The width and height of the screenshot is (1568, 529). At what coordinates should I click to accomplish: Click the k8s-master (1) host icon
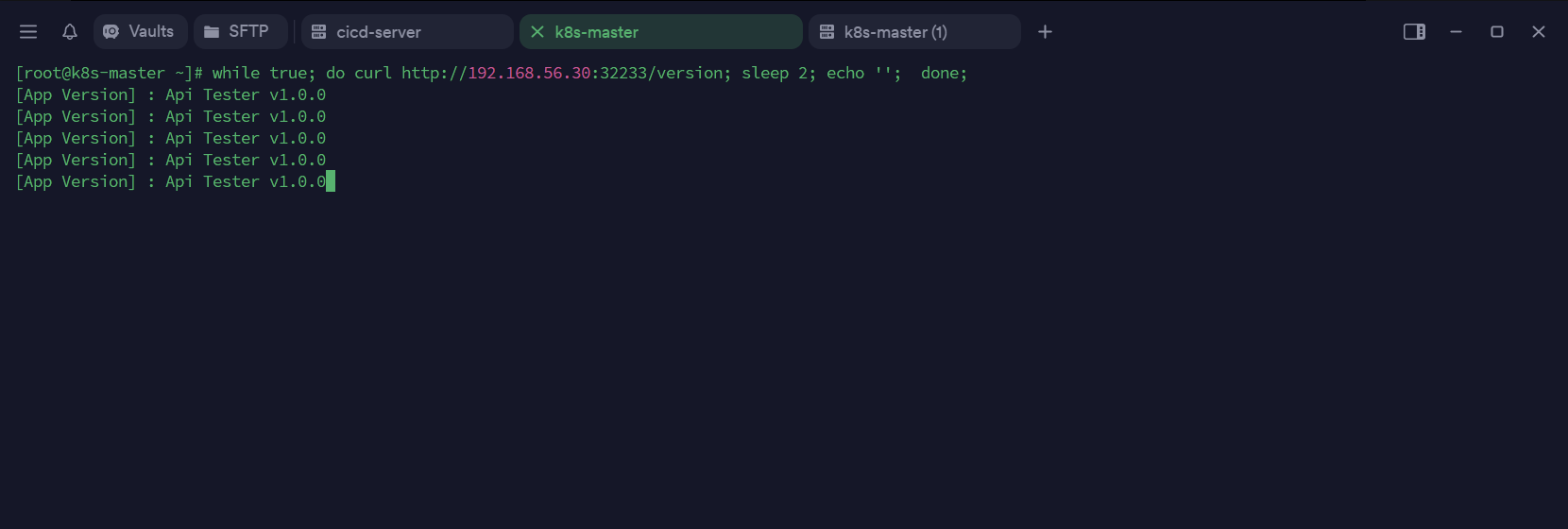coord(827,32)
